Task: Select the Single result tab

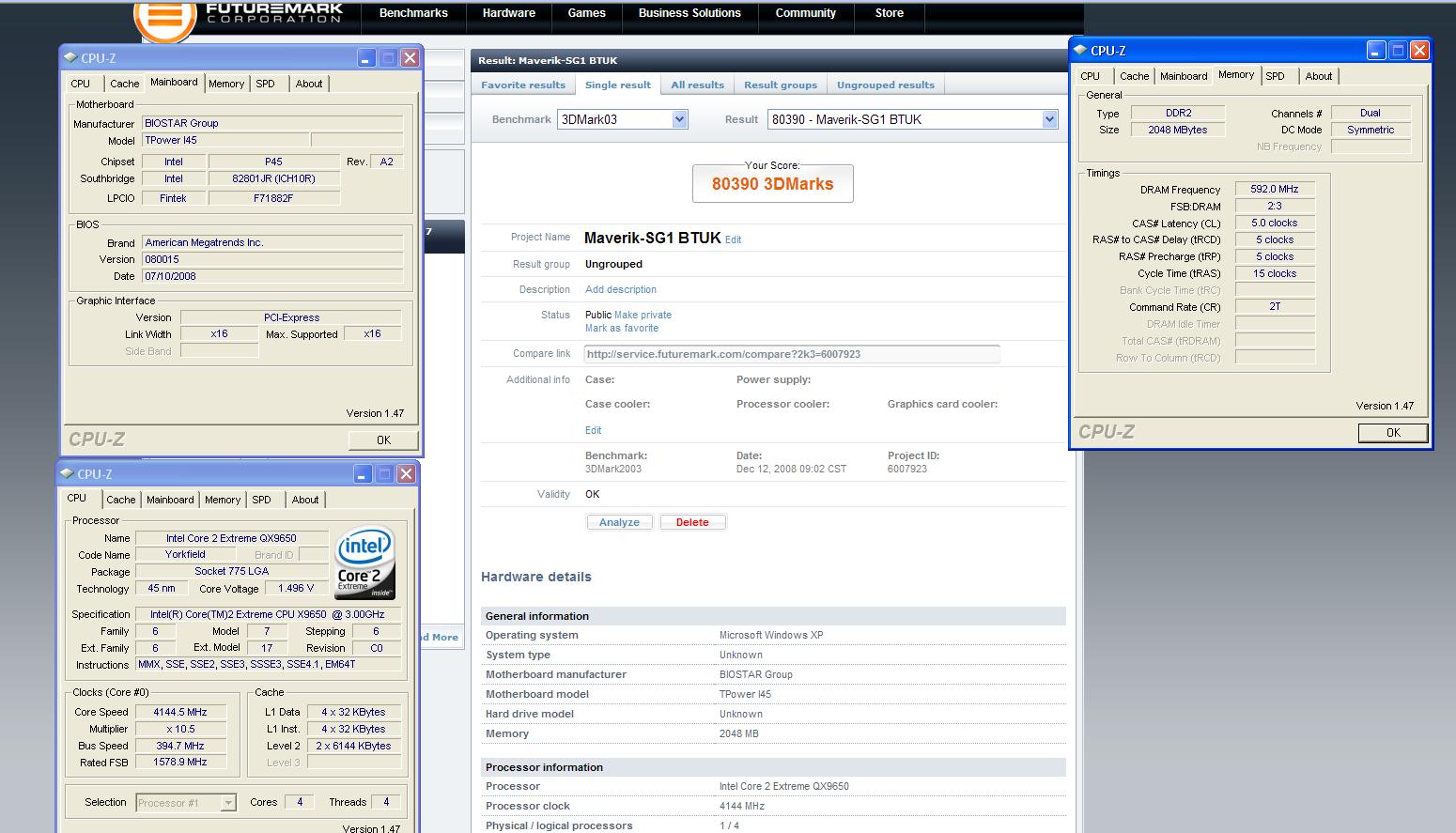Action: [617, 85]
